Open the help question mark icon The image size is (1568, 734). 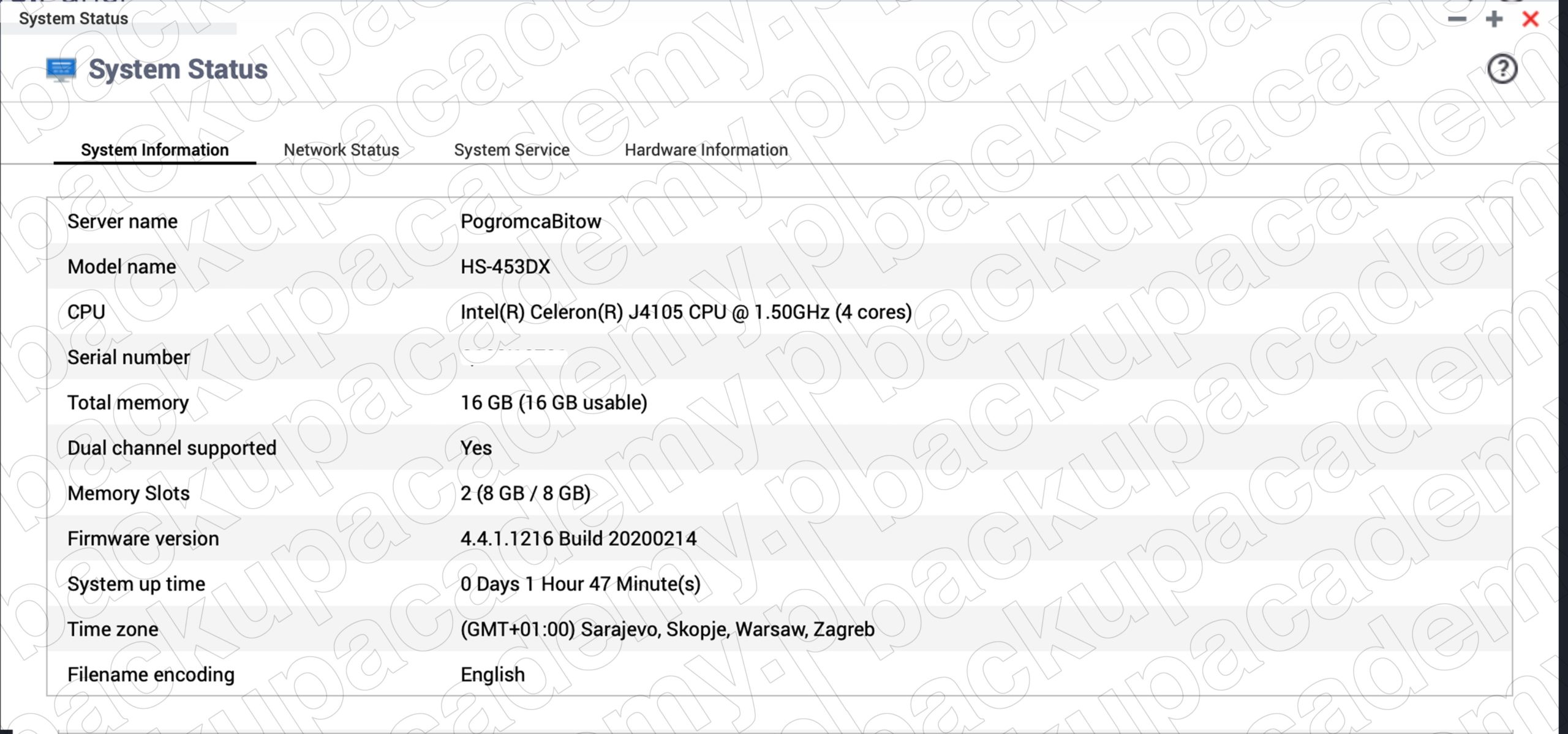click(1502, 69)
